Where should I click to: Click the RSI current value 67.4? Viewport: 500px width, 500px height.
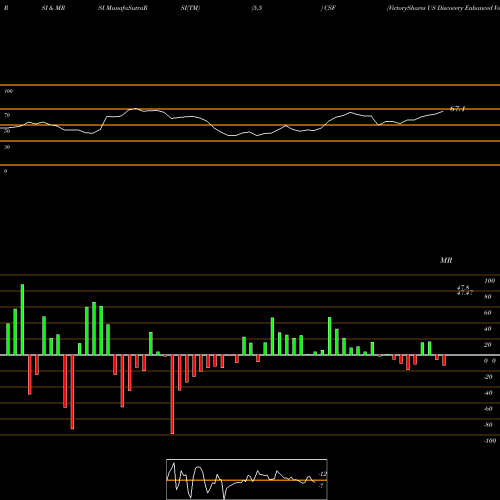click(x=457, y=109)
